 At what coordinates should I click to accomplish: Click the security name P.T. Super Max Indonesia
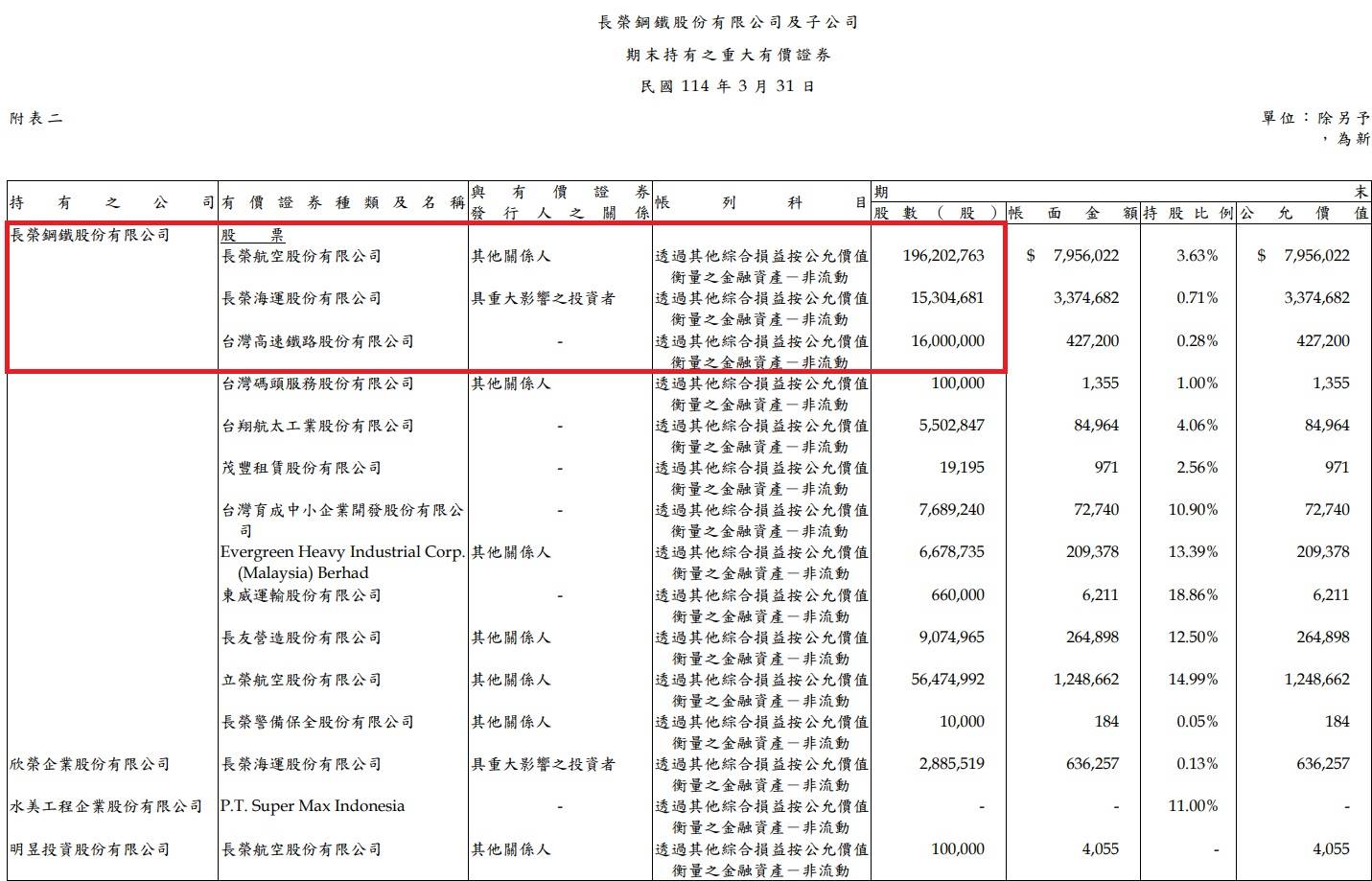click(313, 806)
